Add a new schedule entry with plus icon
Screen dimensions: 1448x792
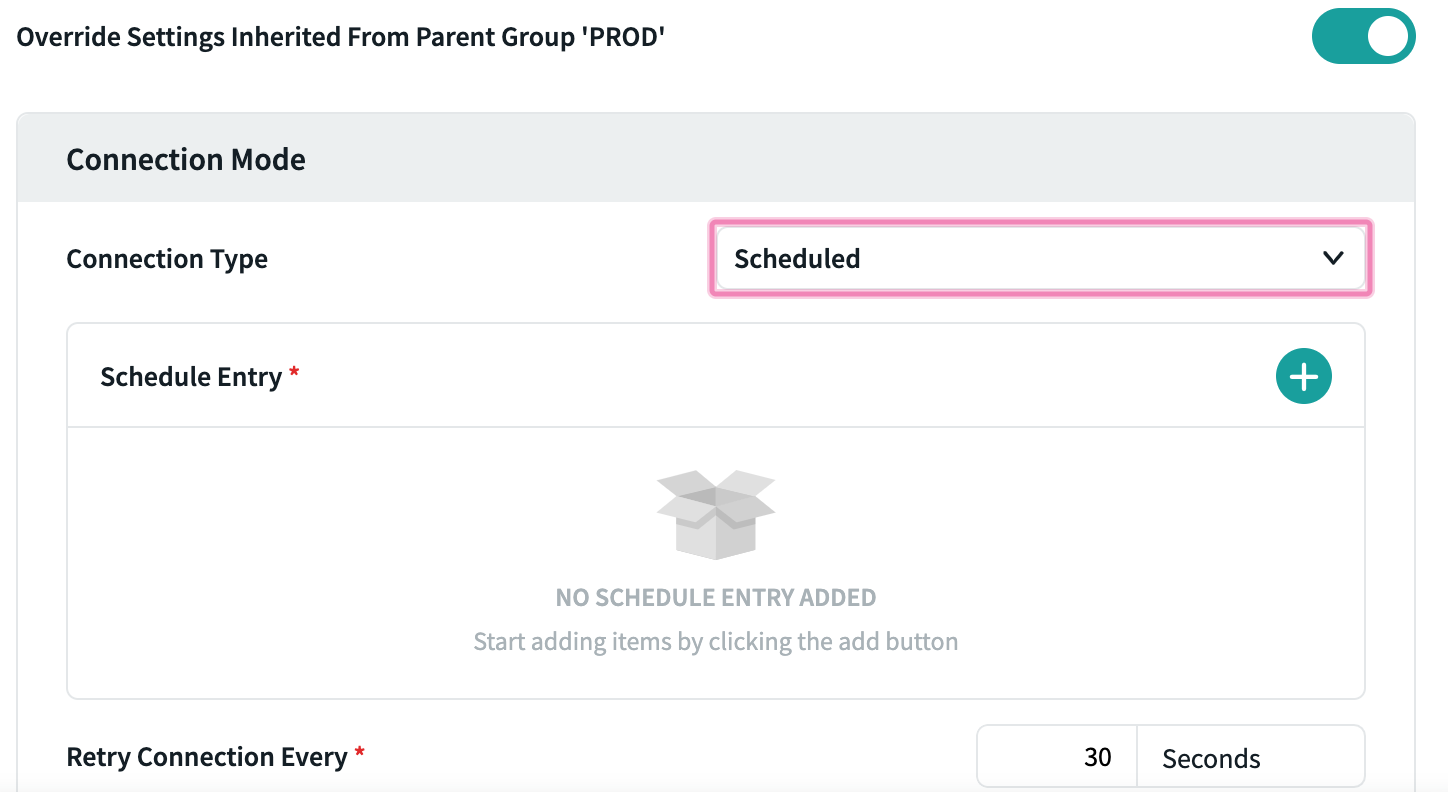[x=1303, y=377]
